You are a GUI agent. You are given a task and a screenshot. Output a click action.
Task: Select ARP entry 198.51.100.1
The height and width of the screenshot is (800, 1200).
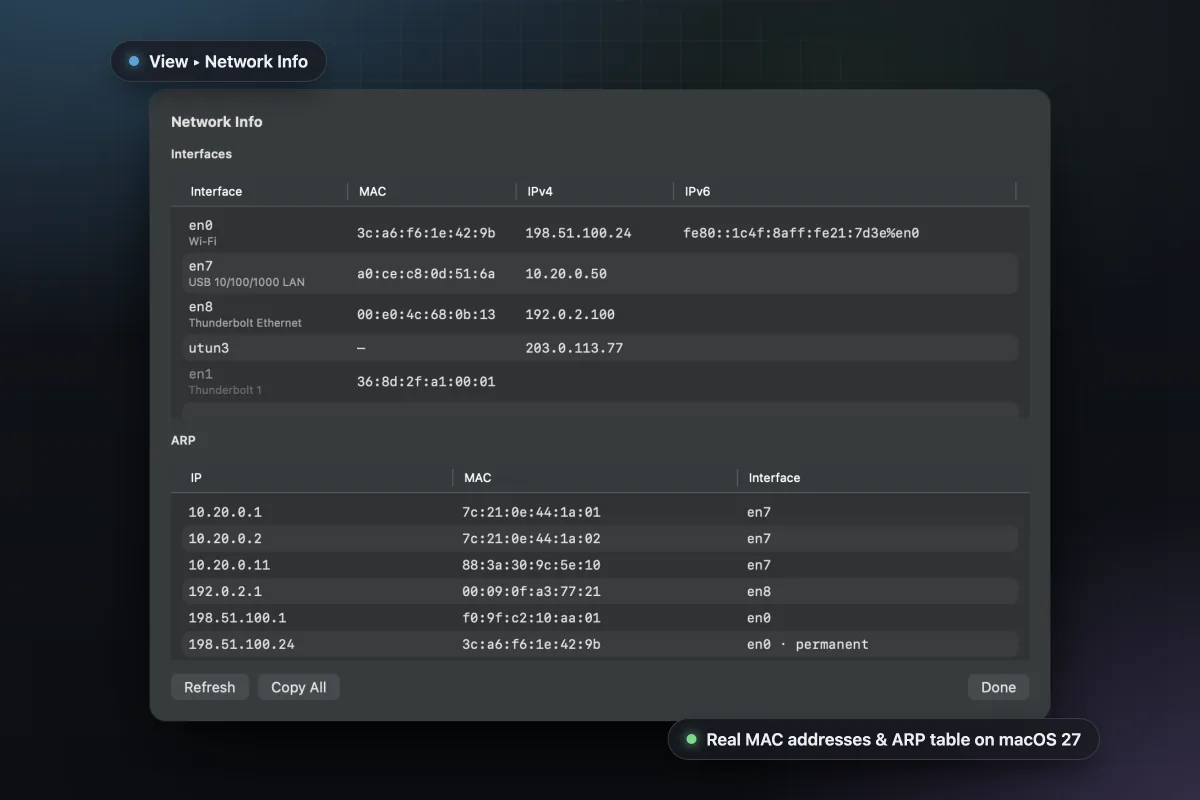coord(600,617)
